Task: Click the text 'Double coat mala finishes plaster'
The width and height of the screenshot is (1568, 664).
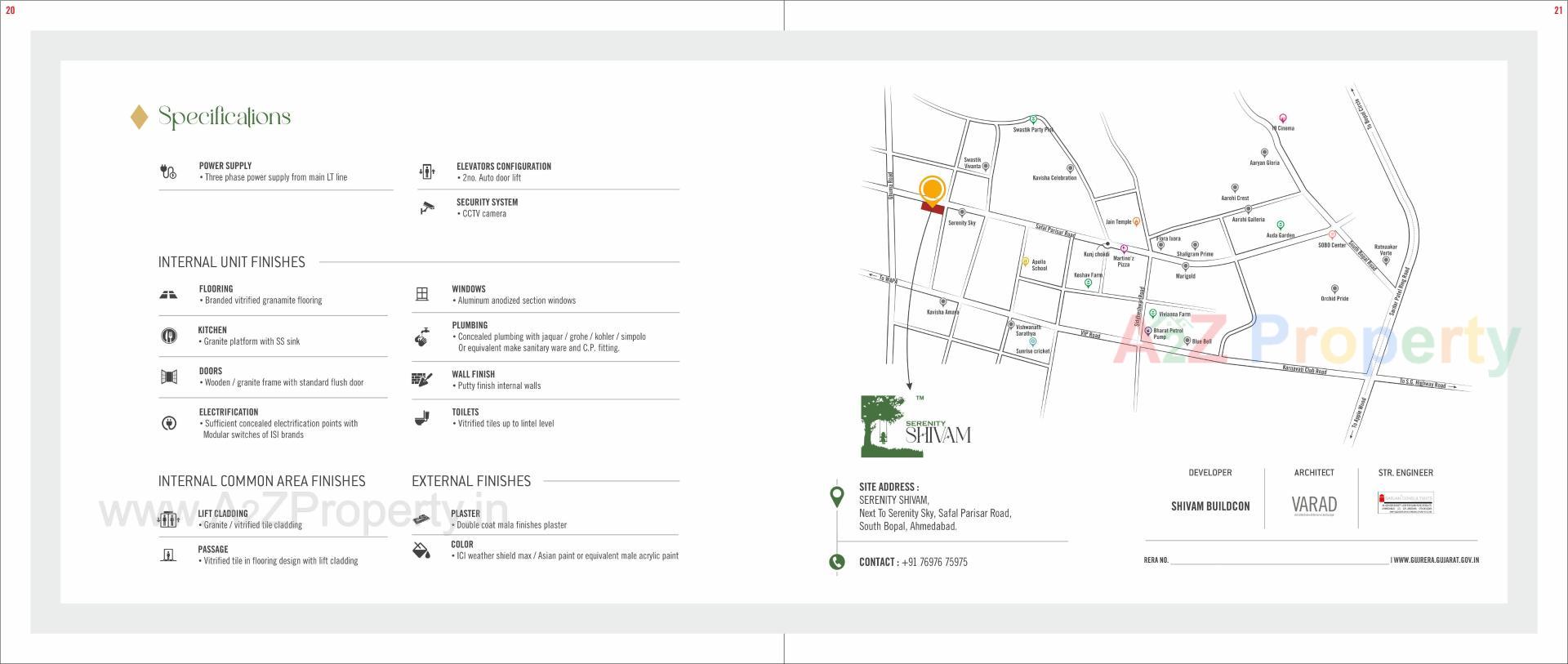Action: pyautogui.click(x=511, y=525)
